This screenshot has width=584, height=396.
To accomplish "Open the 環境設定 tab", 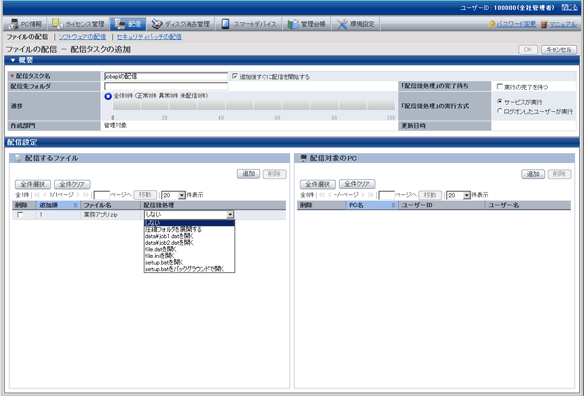I will click(x=355, y=24).
